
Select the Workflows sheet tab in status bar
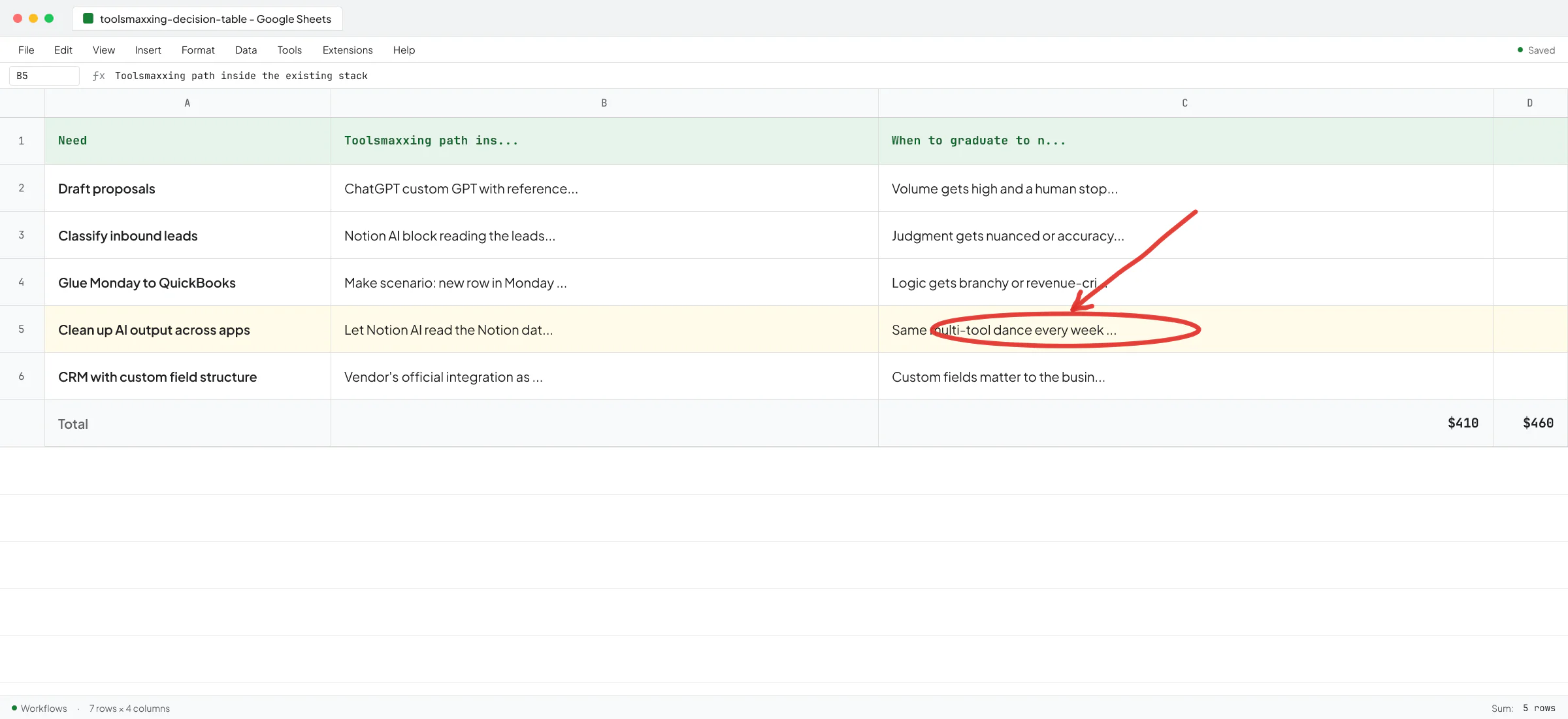coord(39,709)
